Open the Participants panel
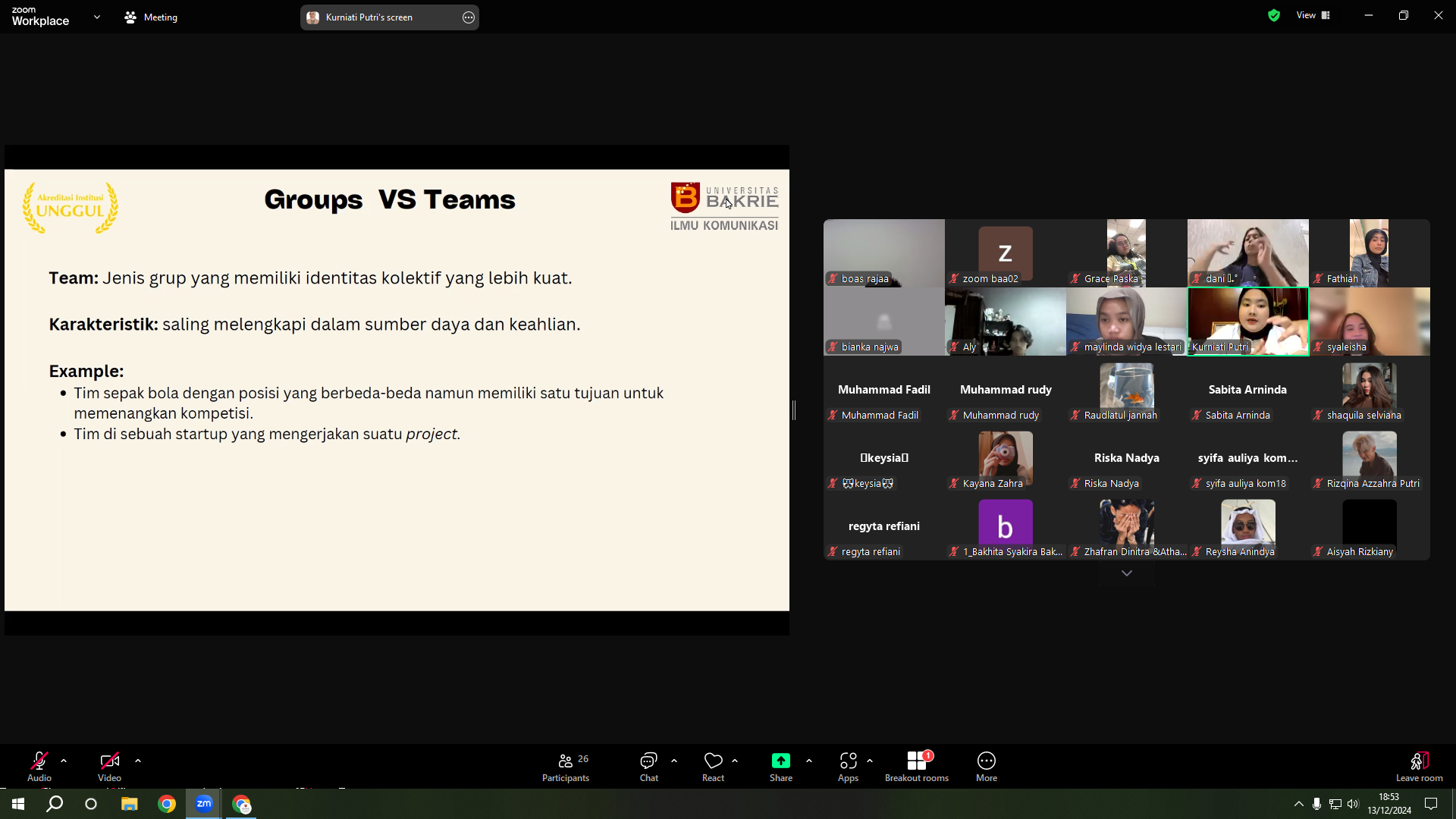Image resolution: width=1456 pixels, height=819 pixels. [566, 766]
